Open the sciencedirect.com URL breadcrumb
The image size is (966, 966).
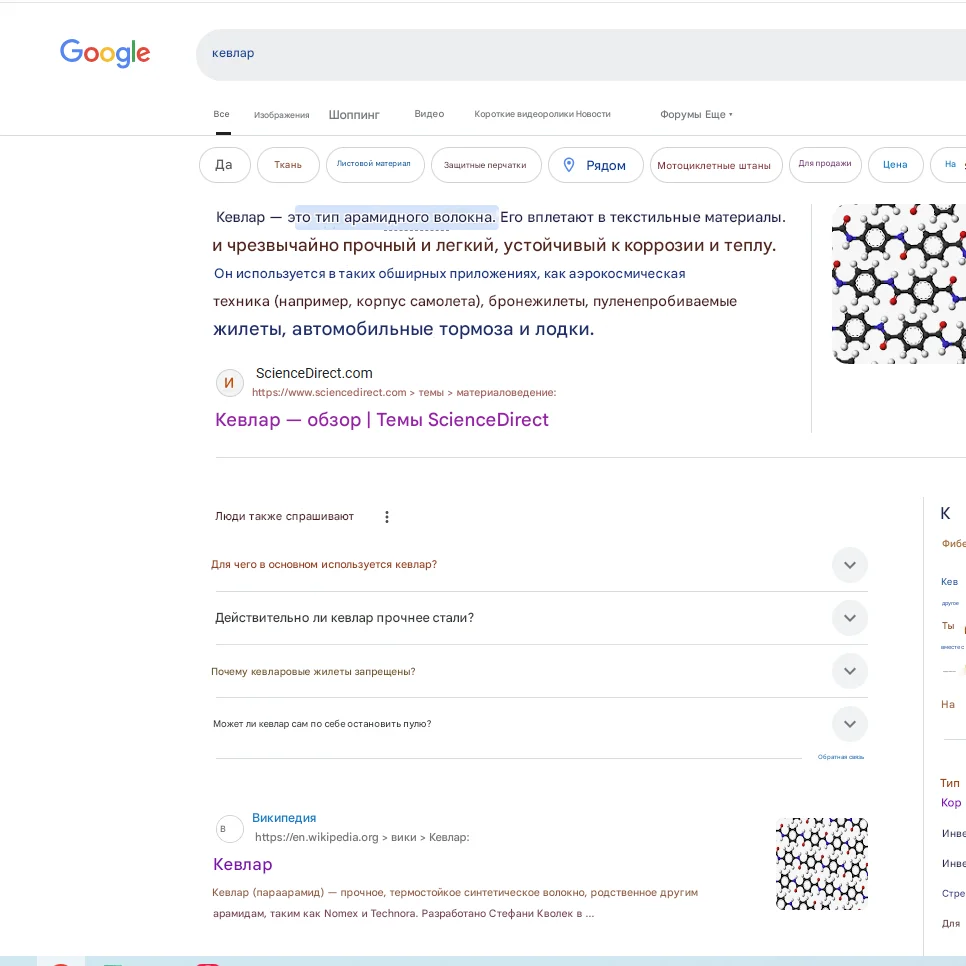pyautogui.click(x=404, y=392)
